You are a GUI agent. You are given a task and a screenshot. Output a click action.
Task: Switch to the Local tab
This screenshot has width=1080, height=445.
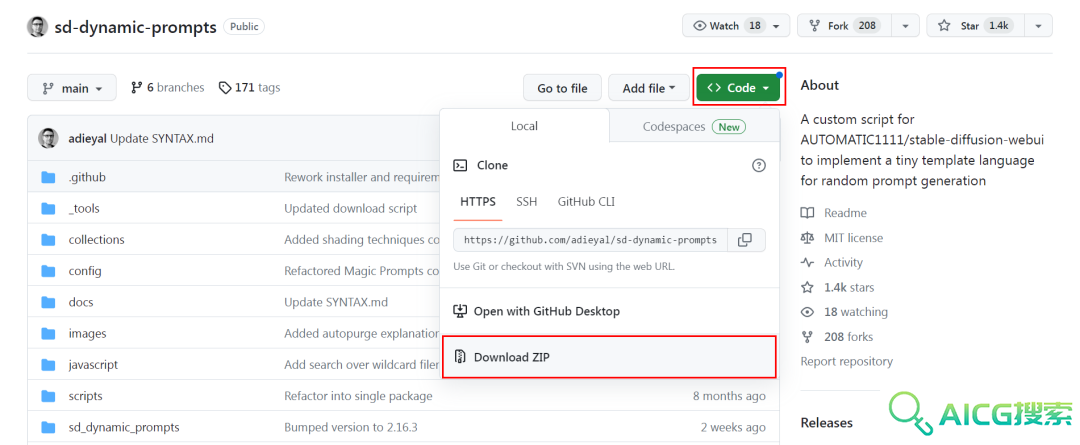pyautogui.click(x=524, y=126)
